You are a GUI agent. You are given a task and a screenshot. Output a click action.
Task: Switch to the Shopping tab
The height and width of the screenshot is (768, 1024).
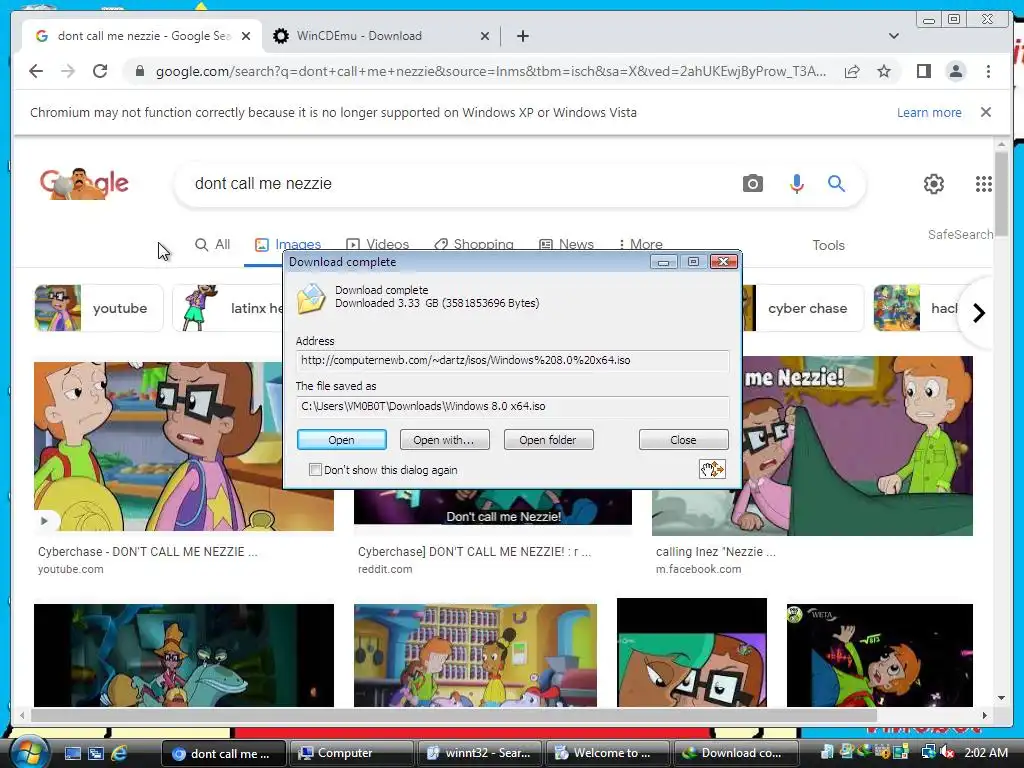coord(474,244)
